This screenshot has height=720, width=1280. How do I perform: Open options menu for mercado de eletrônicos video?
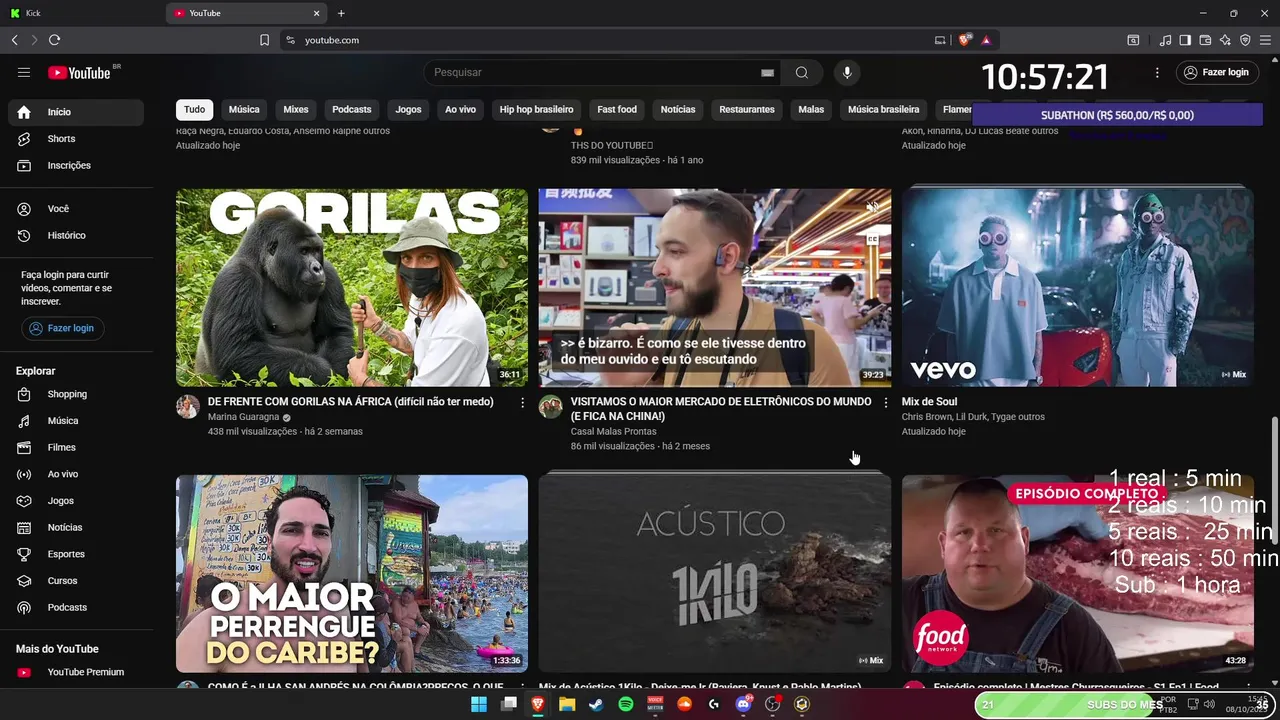point(885,402)
